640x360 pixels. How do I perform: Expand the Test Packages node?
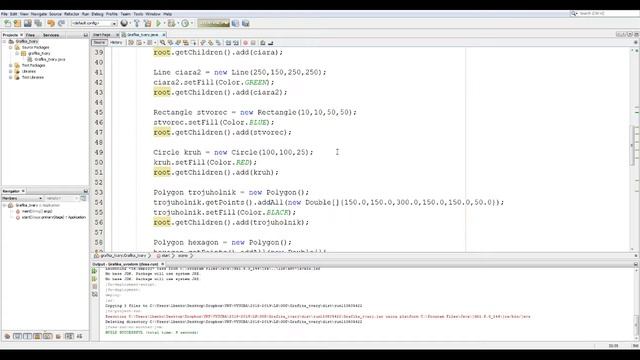[x=11, y=65]
